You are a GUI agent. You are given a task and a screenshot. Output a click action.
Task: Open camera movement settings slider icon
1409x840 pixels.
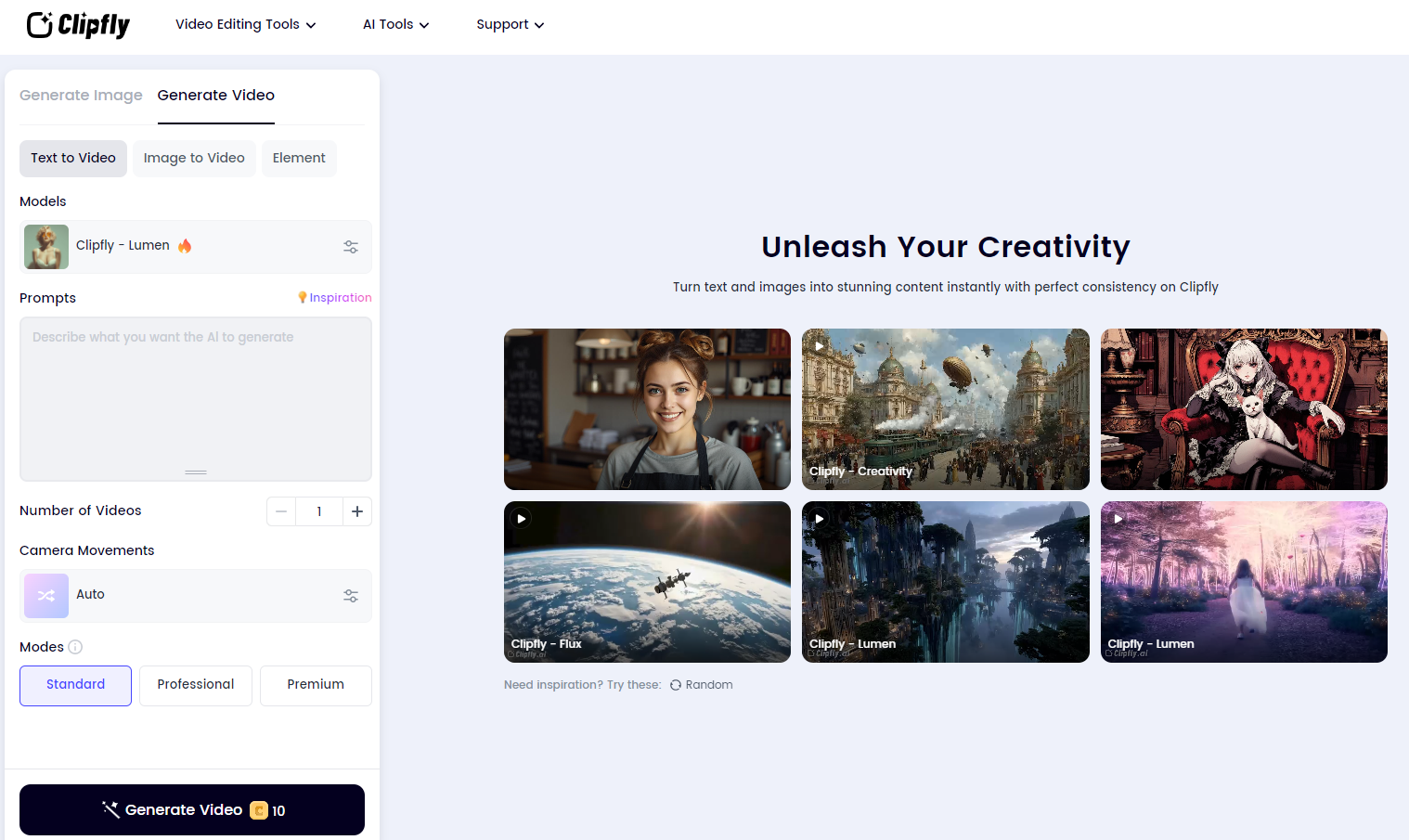click(351, 596)
